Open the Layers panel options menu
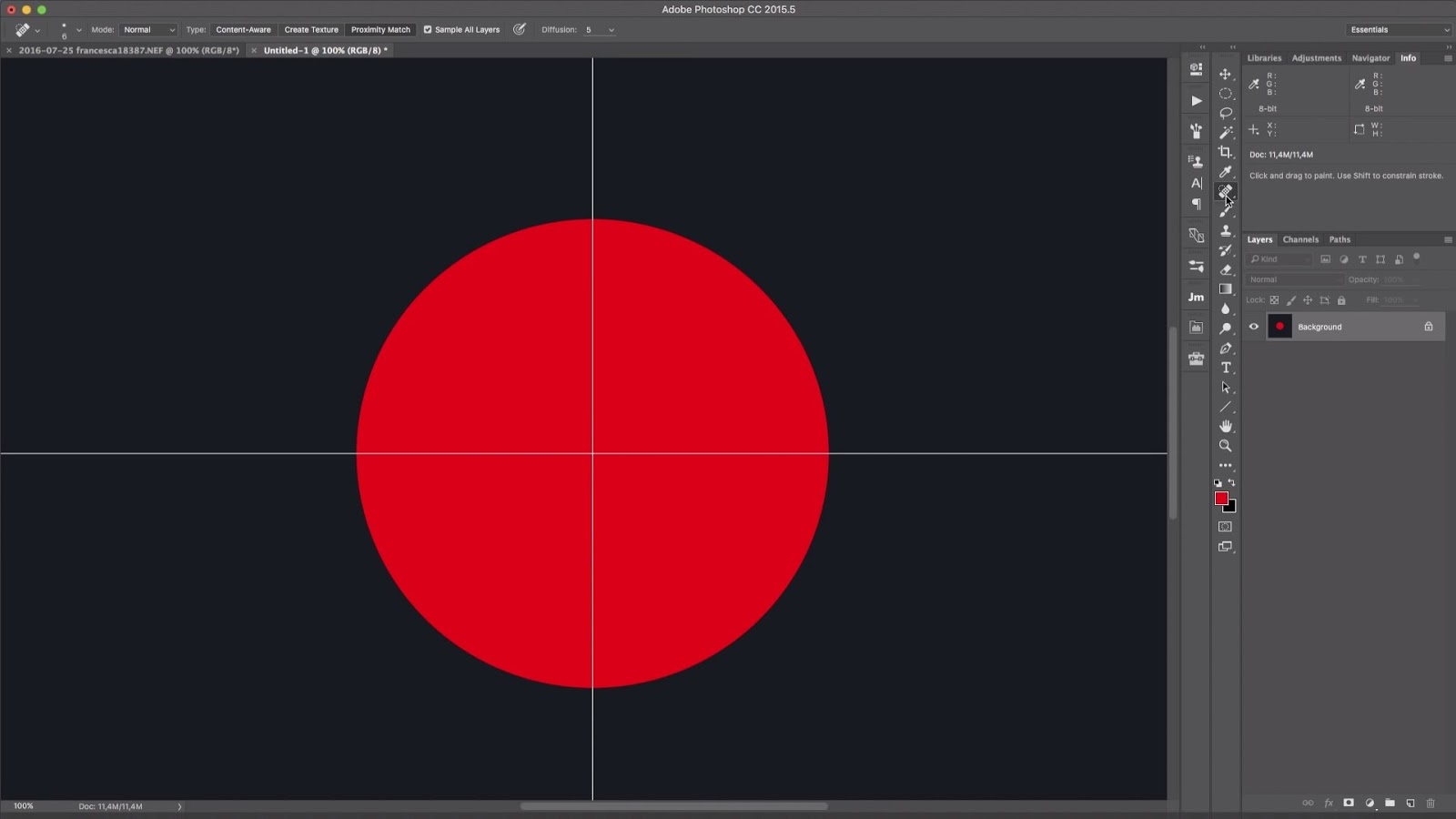Screen dimensions: 1456x819 [1448, 240]
